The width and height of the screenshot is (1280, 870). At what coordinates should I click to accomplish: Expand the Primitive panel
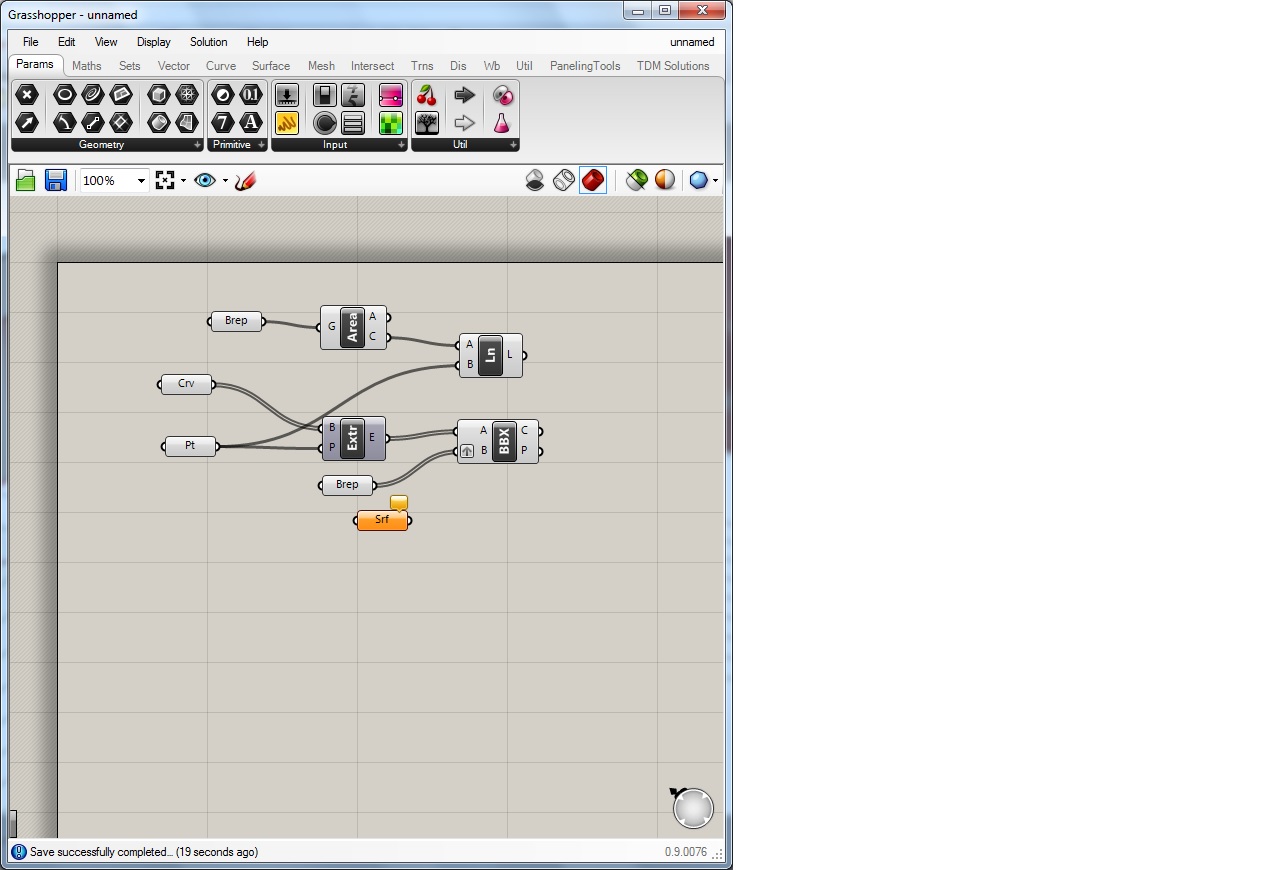click(261, 145)
